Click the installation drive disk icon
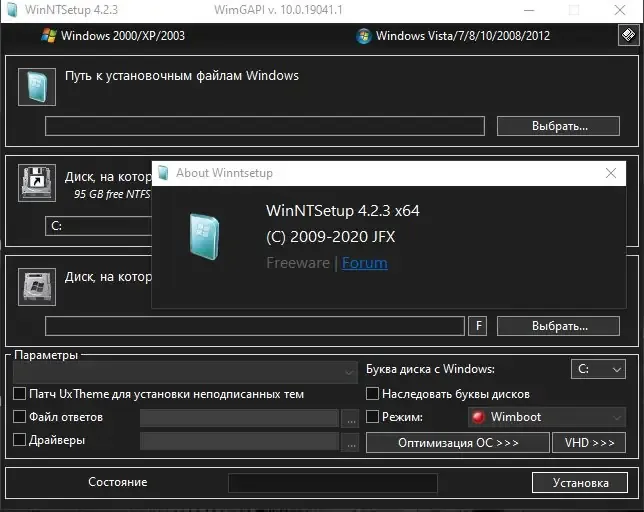The height and width of the screenshot is (512, 644). tap(37, 287)
